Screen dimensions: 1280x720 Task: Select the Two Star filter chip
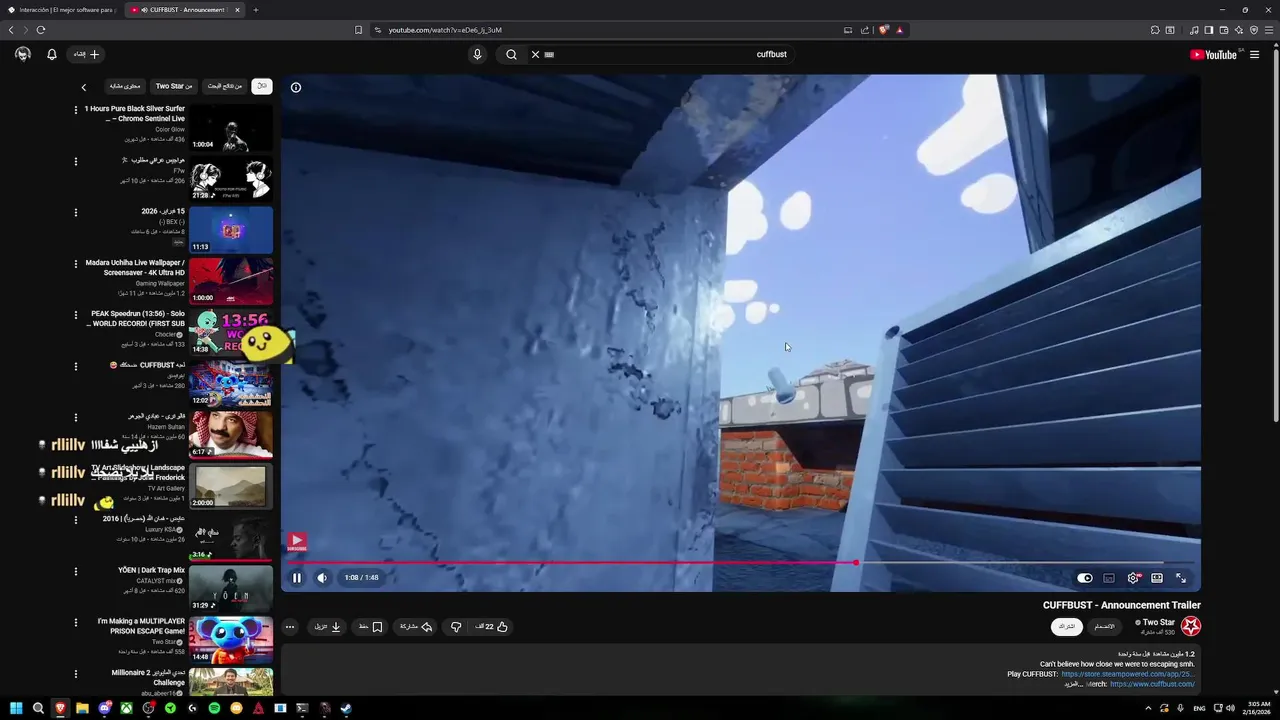click(174, 86)
